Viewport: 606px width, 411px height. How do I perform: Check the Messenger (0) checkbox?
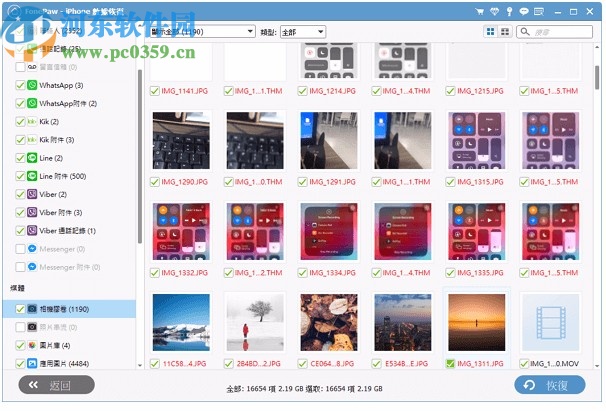click(x=20, y=249)
